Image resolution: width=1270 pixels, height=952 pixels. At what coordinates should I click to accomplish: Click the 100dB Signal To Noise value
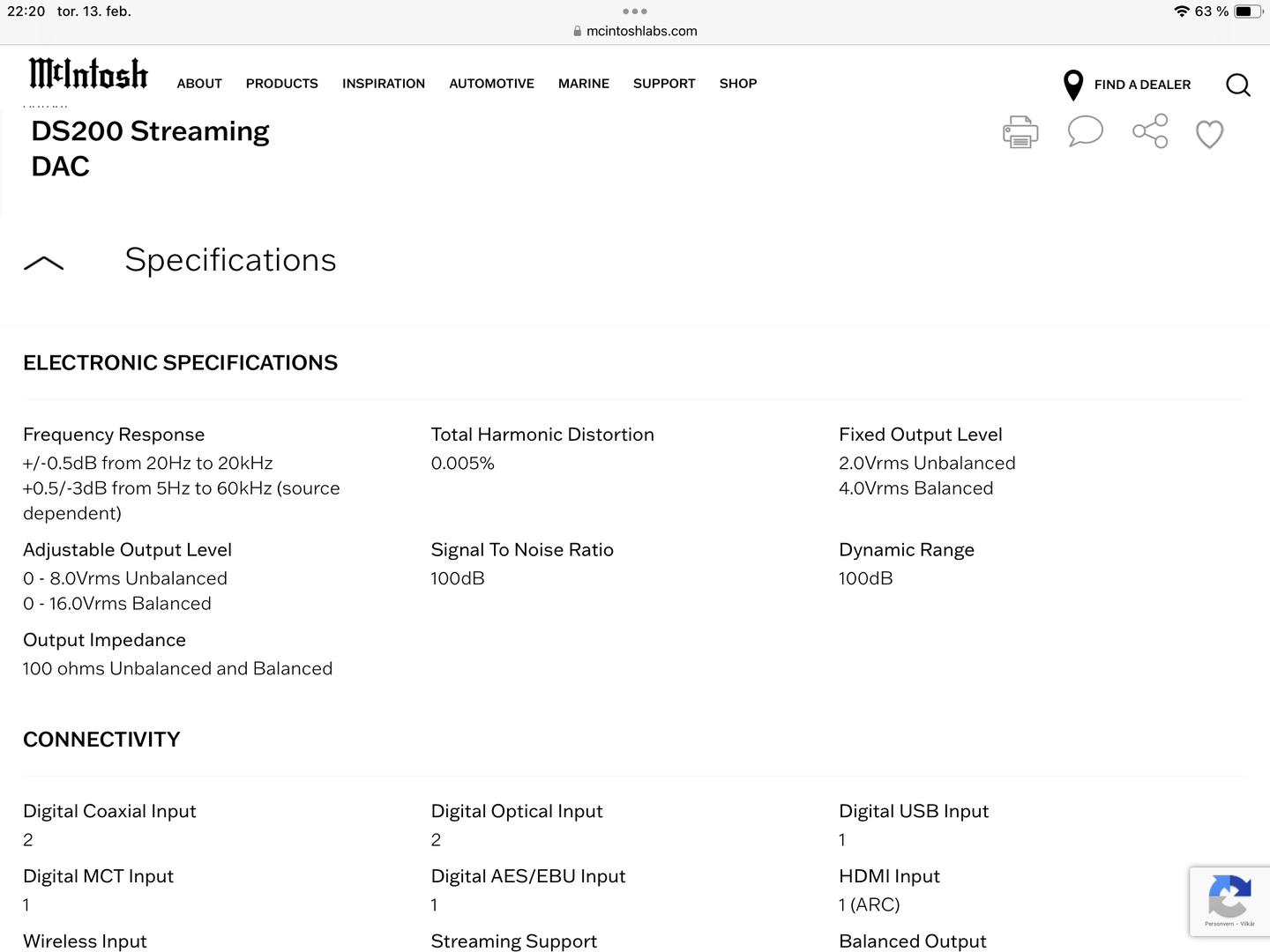458,579
